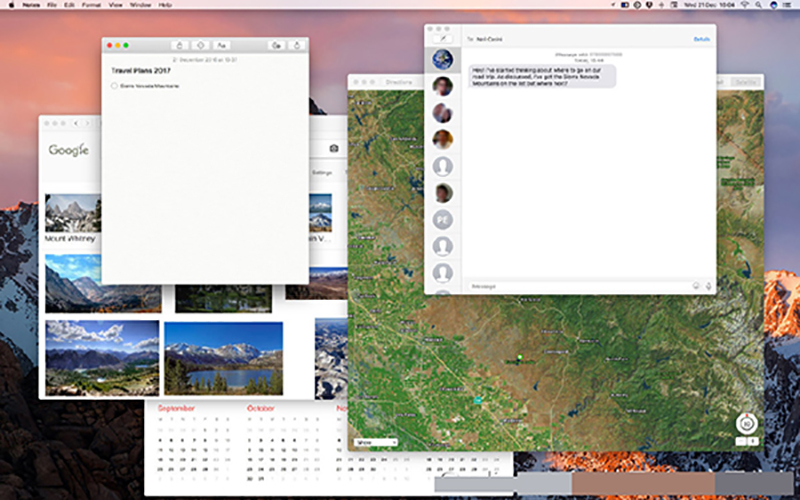Open Notification Center icon
Image resolution: width=800 pixels, height=500 pixels.
(x=788, y=5)
